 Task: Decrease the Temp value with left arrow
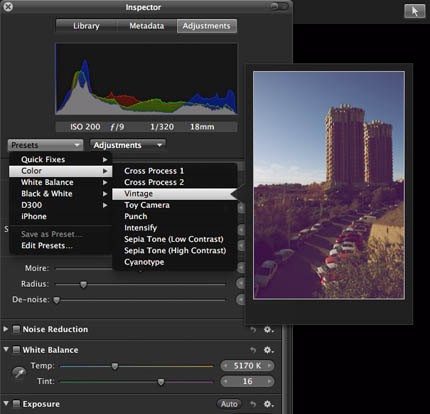pyautogui.click(x=226, y=366)
